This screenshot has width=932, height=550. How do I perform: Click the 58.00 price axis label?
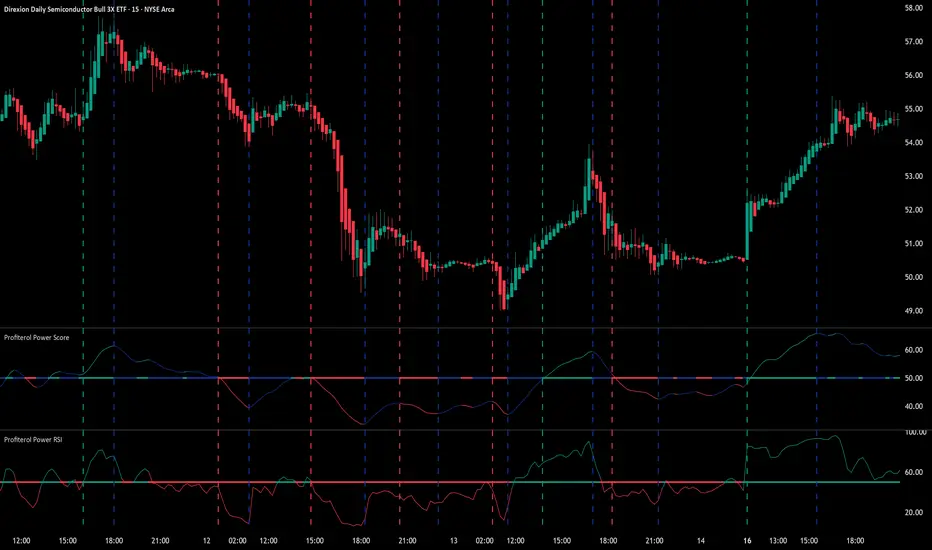tap(913, 8)
